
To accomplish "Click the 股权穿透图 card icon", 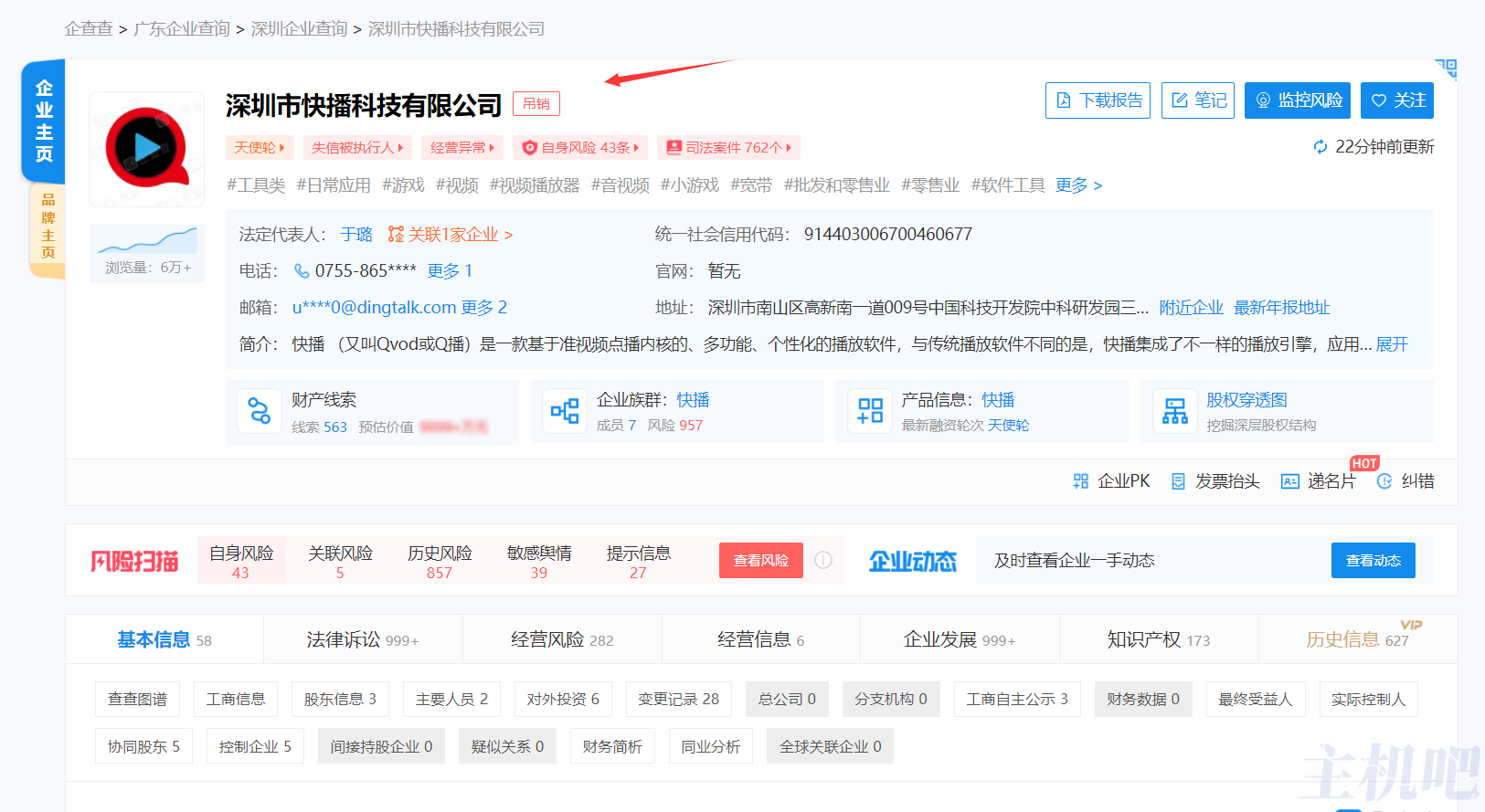I will coord(1175,411).
